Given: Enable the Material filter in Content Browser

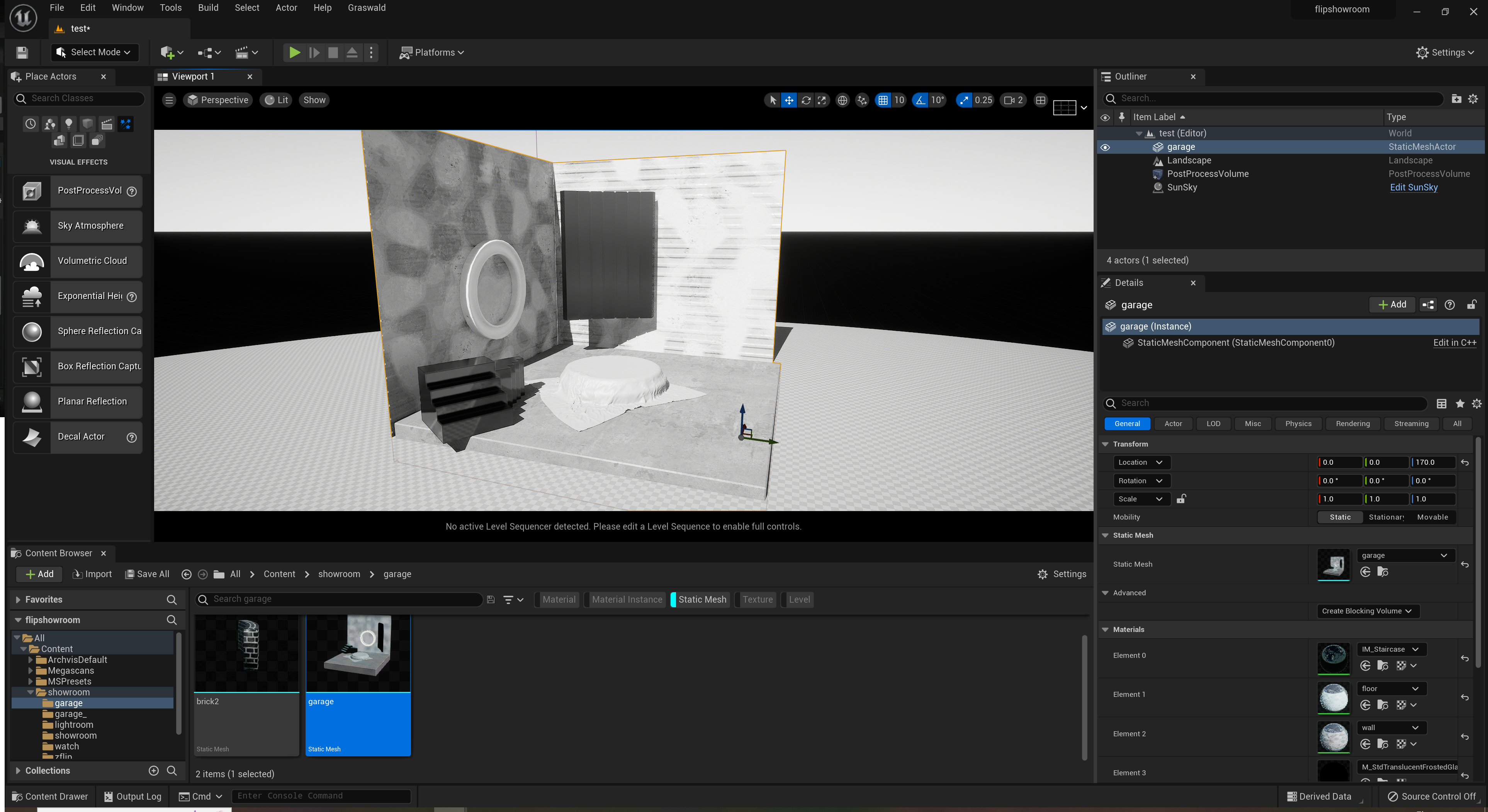Looking at the screenshot, I should 559,600.
